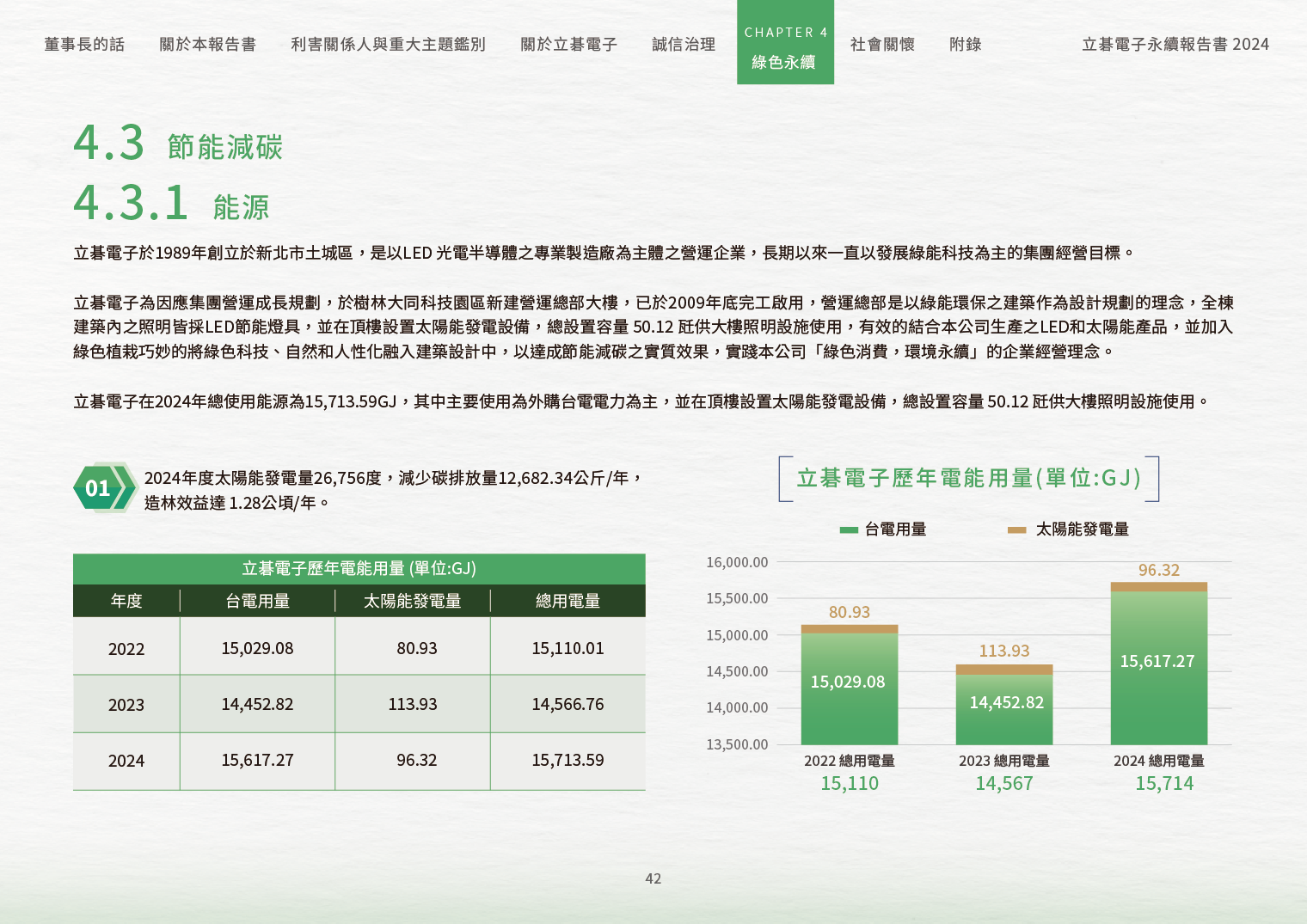Click the 2023 year cell
The image size is (1307, 924).
tap(126, 705)
